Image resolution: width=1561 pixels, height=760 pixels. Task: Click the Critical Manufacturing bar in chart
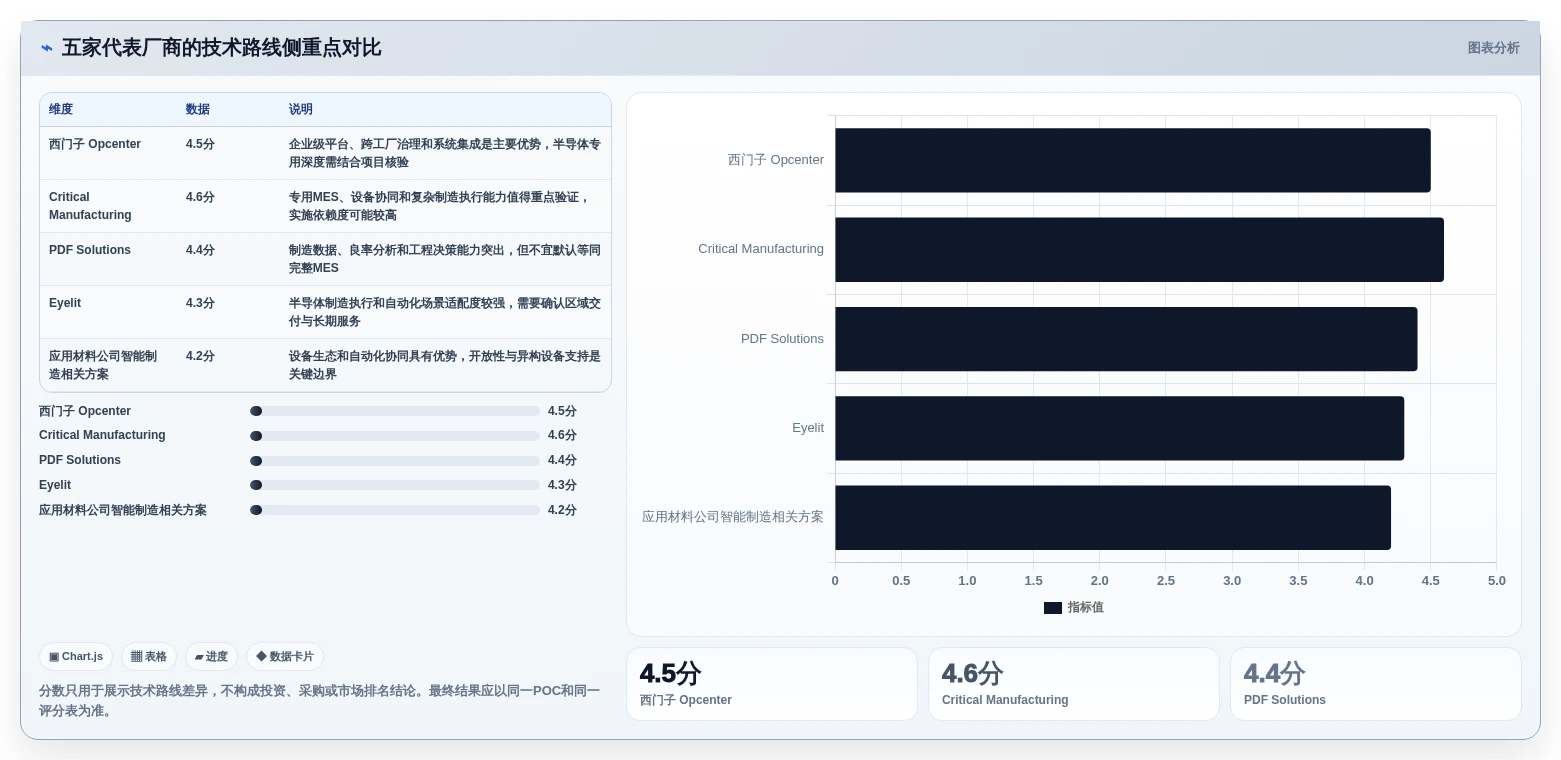point(1140,249)
